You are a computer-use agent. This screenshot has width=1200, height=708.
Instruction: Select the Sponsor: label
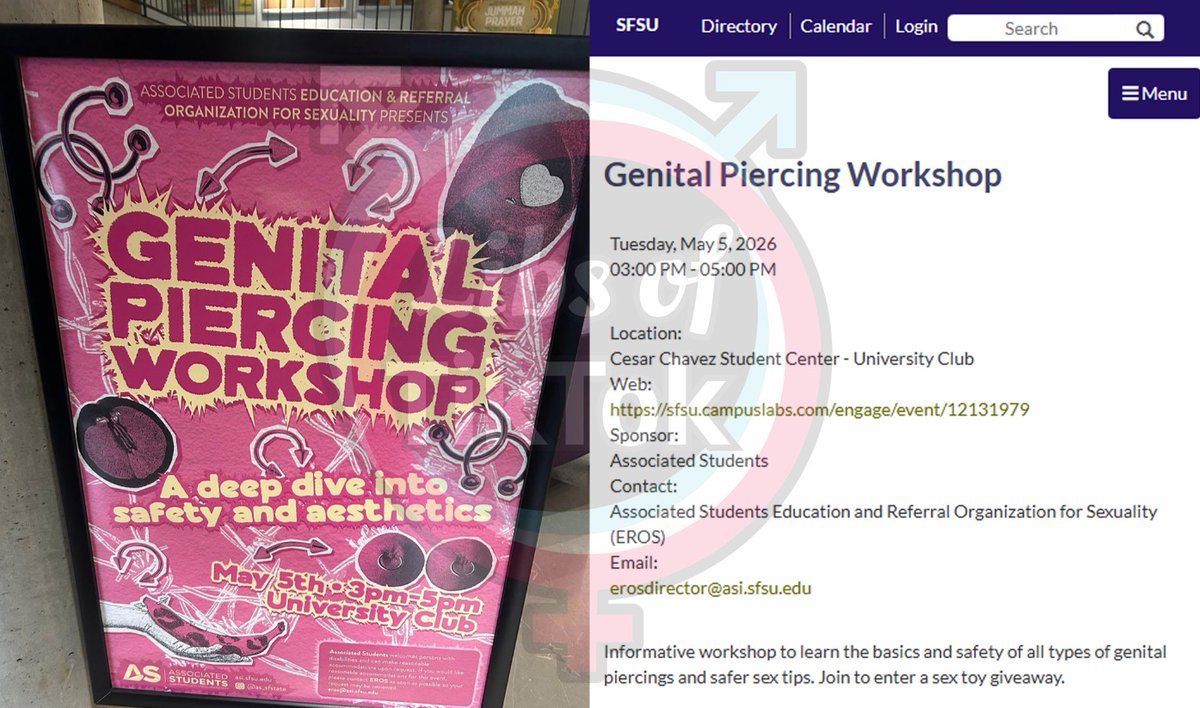pos(644,435)
